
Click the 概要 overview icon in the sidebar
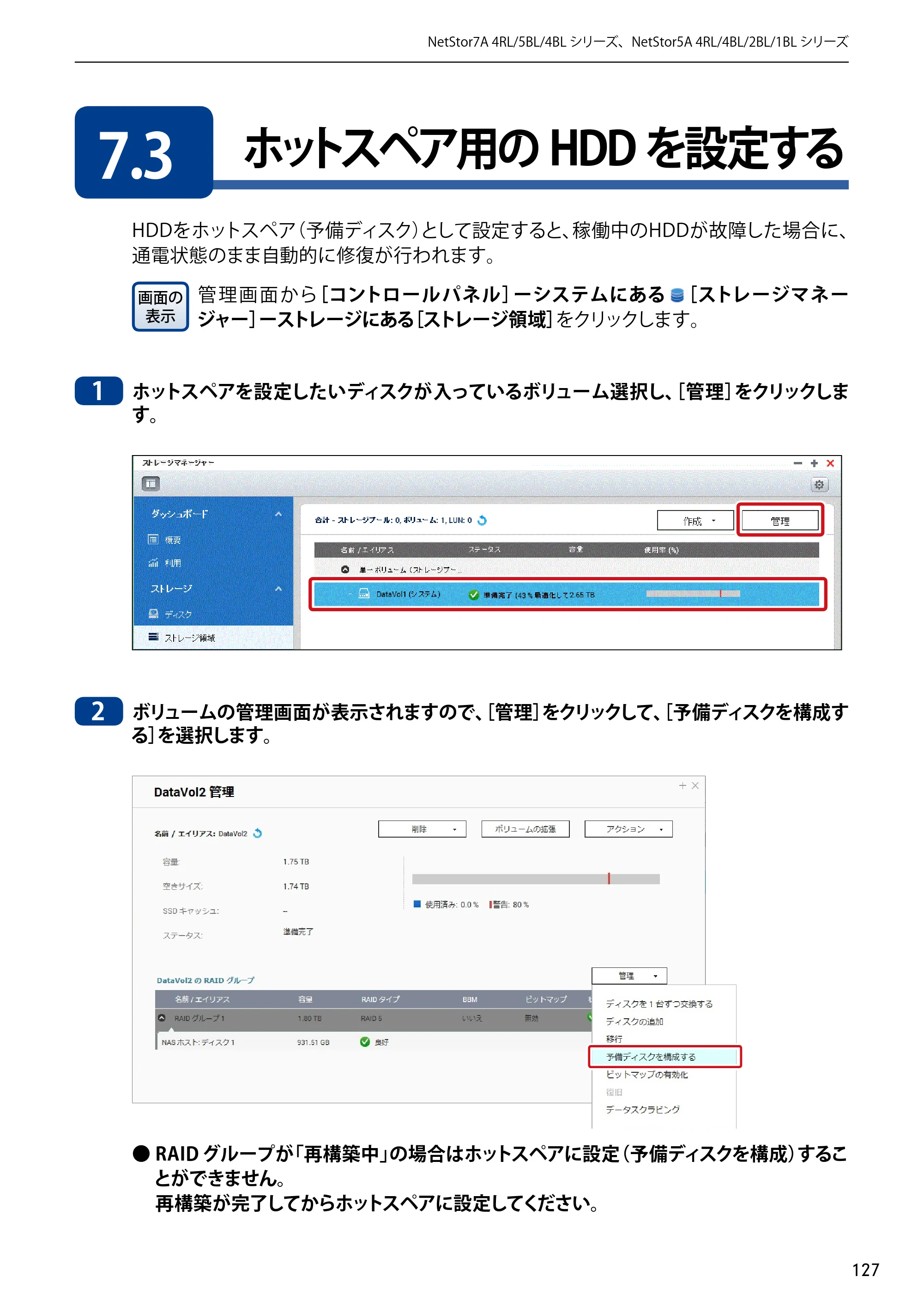tap(153, 539)
